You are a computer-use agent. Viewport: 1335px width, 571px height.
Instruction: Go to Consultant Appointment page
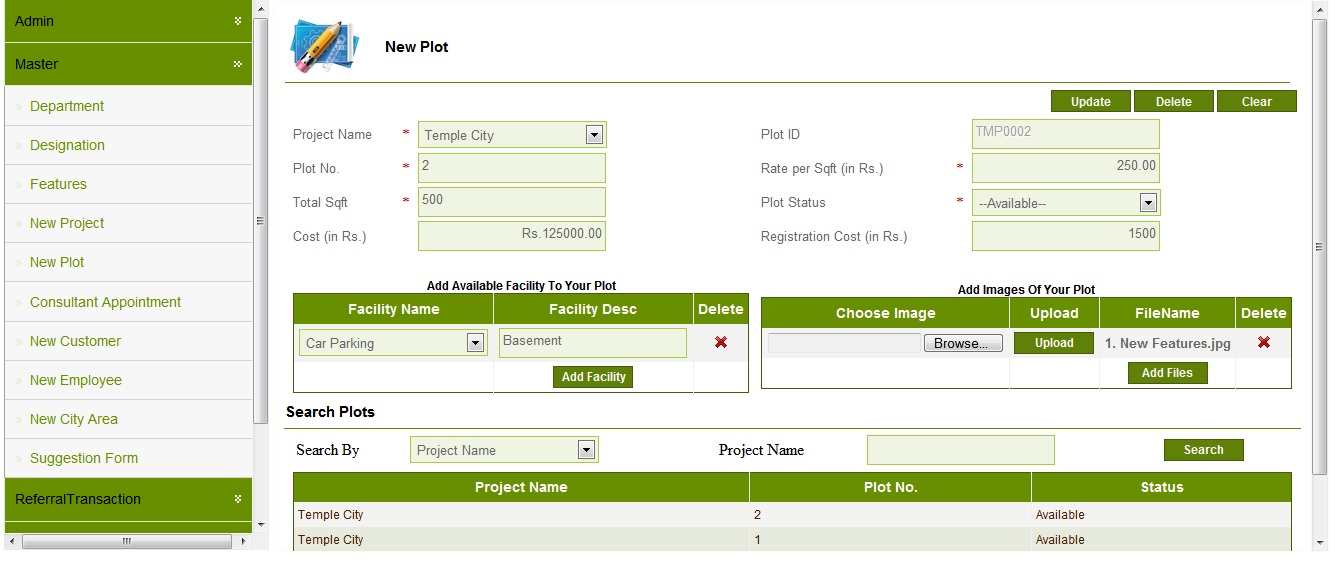click(x=105, y=302)
